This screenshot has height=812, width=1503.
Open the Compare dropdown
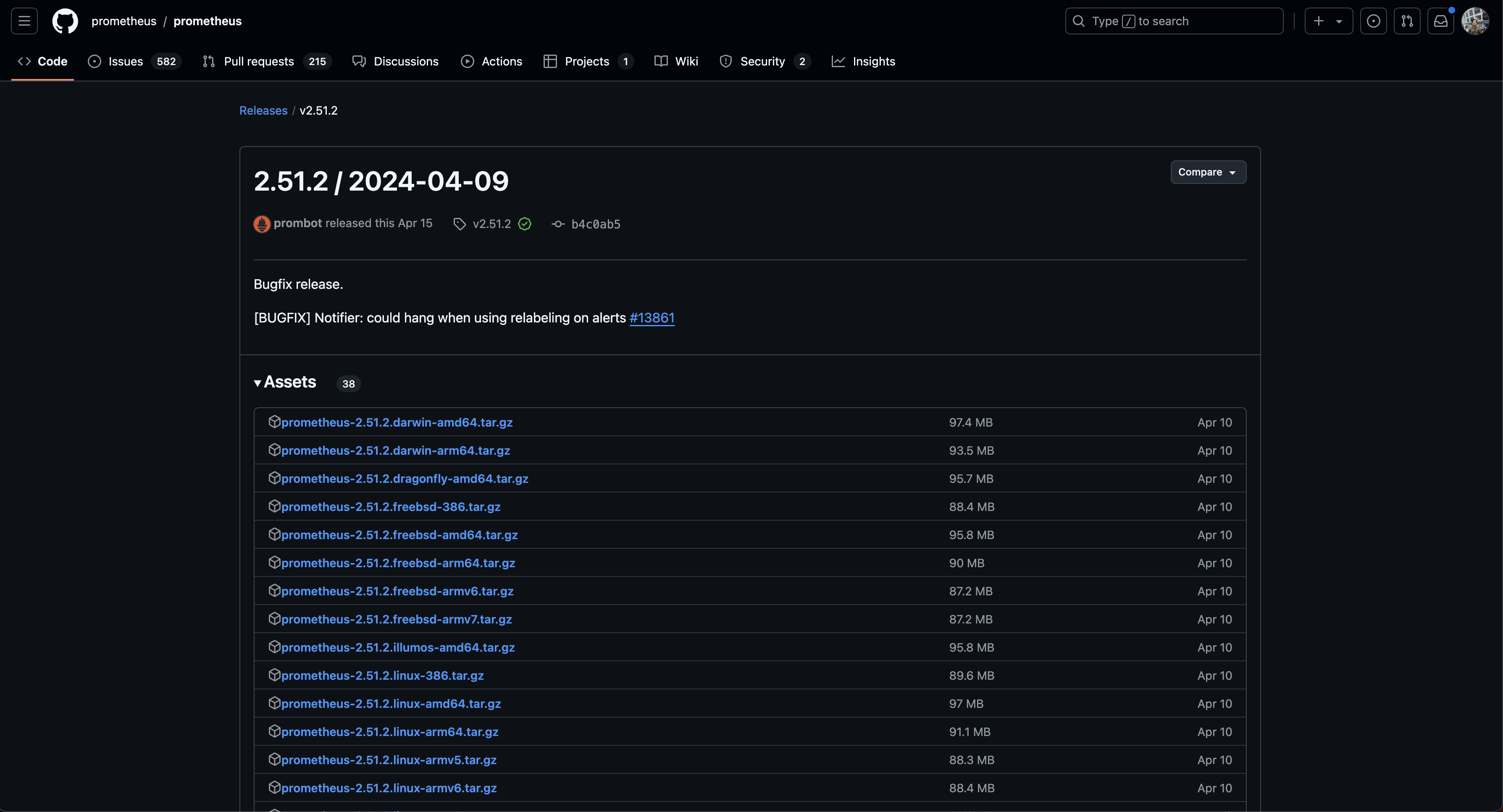1208,172
